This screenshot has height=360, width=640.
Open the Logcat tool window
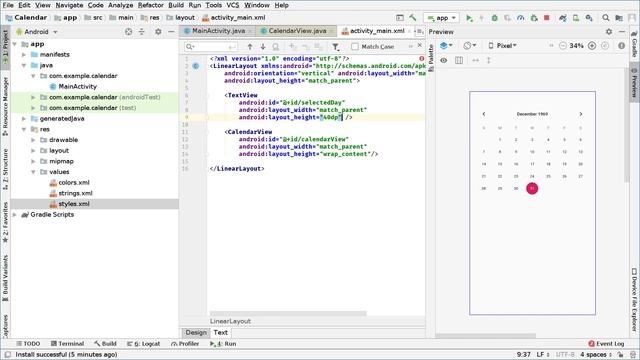(x=143, y=344)
